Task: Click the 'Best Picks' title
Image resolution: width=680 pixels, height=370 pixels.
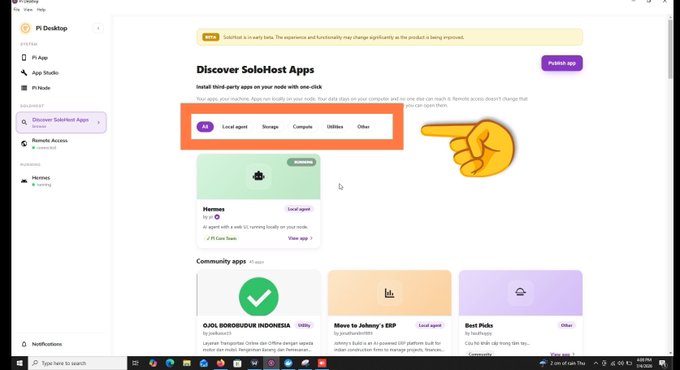Action: pyautogui.click(x=479, y=325)
